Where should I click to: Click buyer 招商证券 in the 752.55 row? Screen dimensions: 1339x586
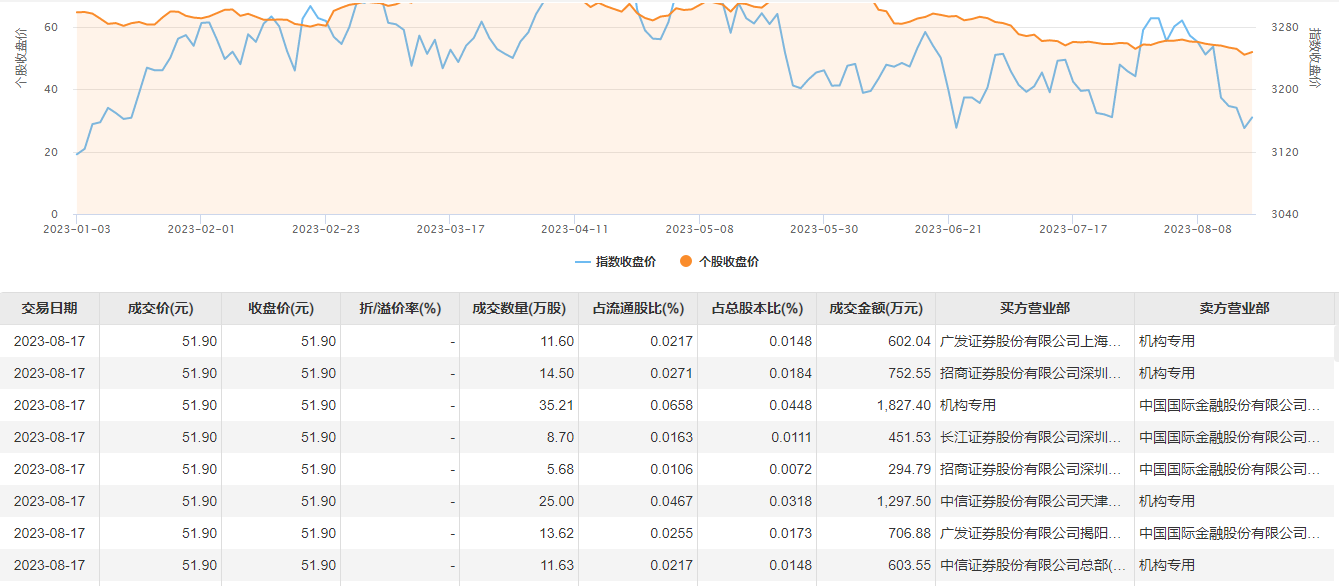point(1035,373)
